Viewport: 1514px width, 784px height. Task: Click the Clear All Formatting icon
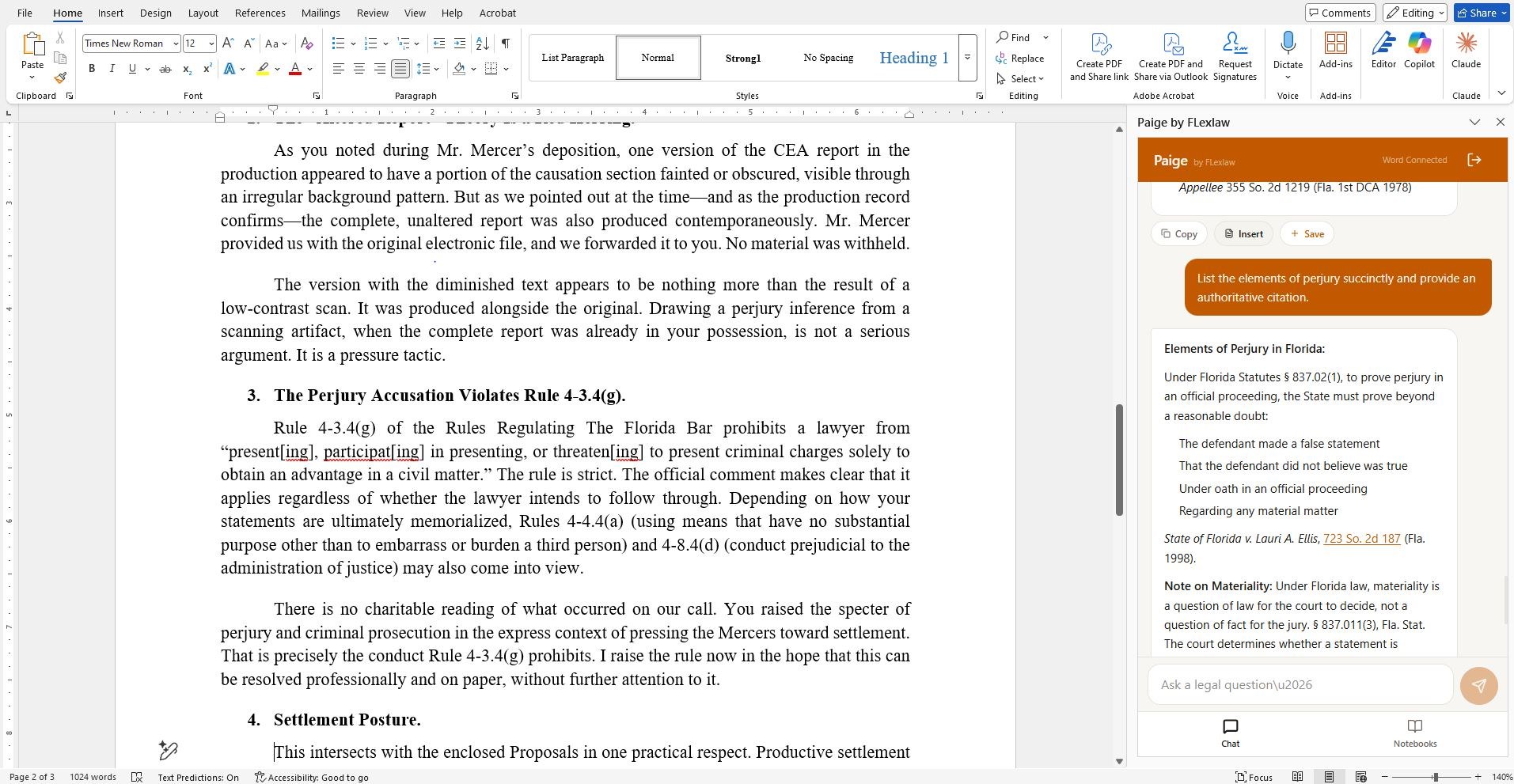(307, 44)
